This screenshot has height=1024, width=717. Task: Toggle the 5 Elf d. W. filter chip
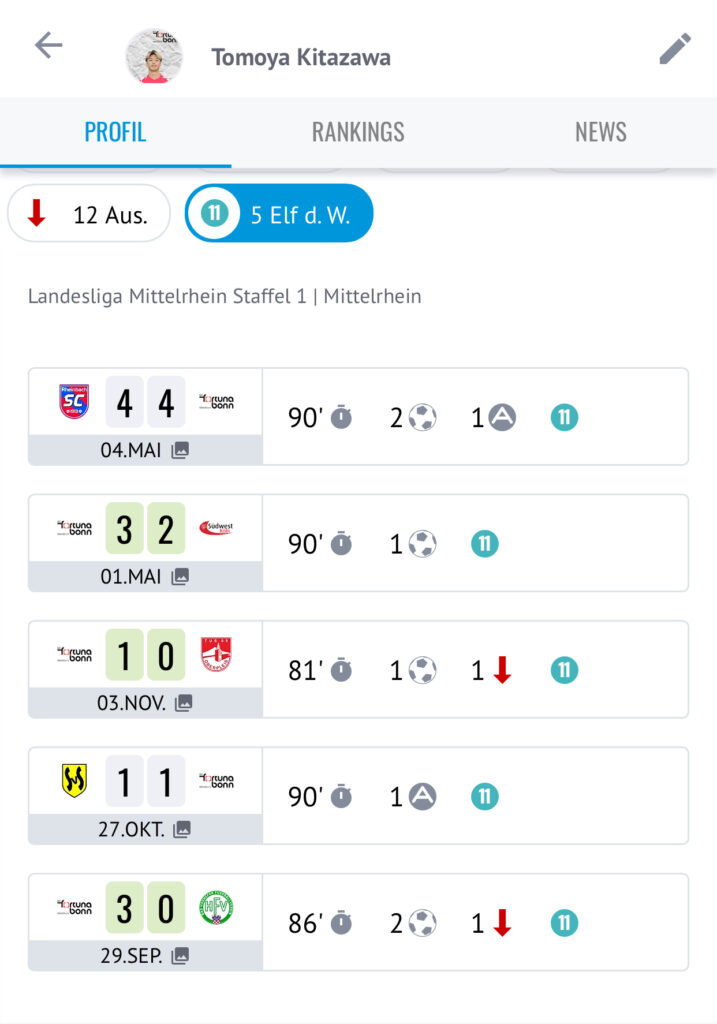point(279,214)
